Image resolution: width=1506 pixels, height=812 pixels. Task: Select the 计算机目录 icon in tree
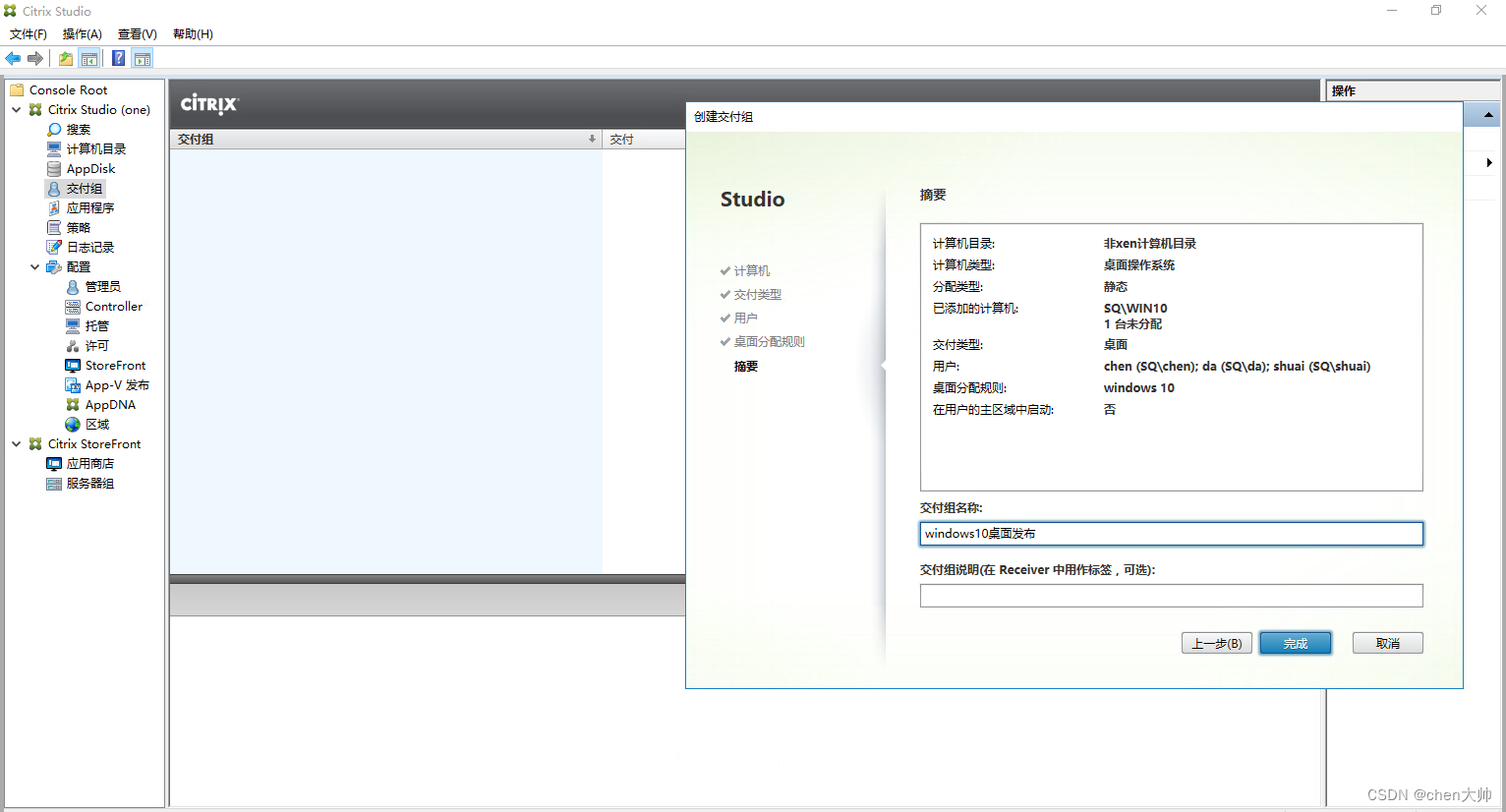click(54, 149)
